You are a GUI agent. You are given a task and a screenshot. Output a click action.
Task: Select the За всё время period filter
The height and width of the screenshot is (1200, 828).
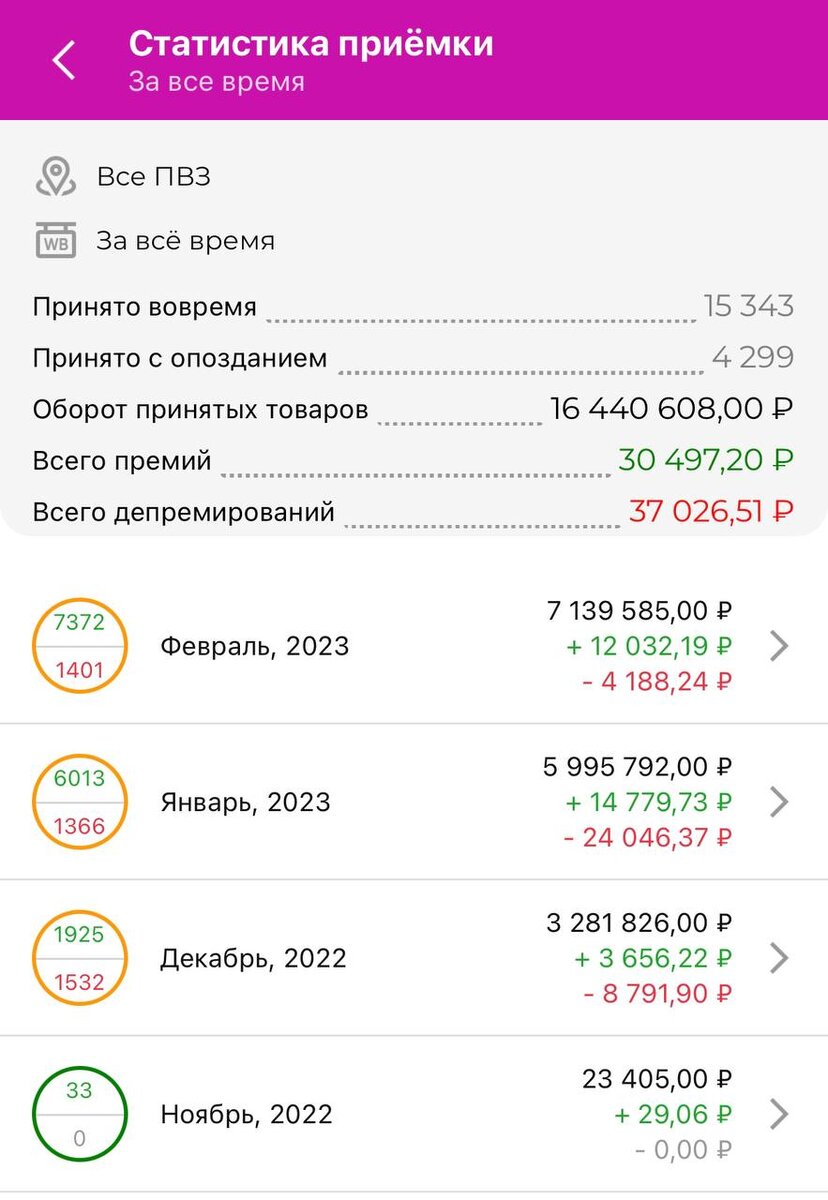pos(185,241)
